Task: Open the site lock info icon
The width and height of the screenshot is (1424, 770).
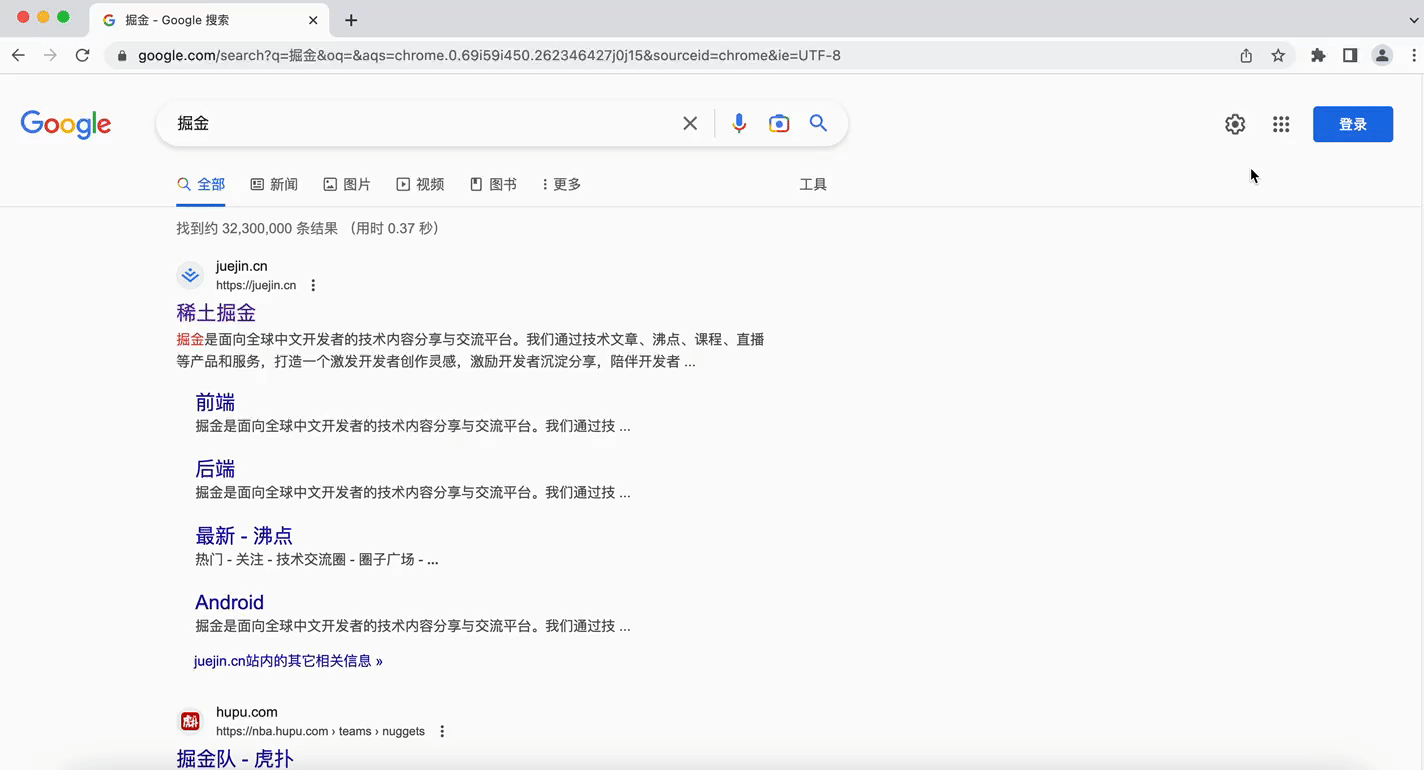Action: (x=122, y=56)
